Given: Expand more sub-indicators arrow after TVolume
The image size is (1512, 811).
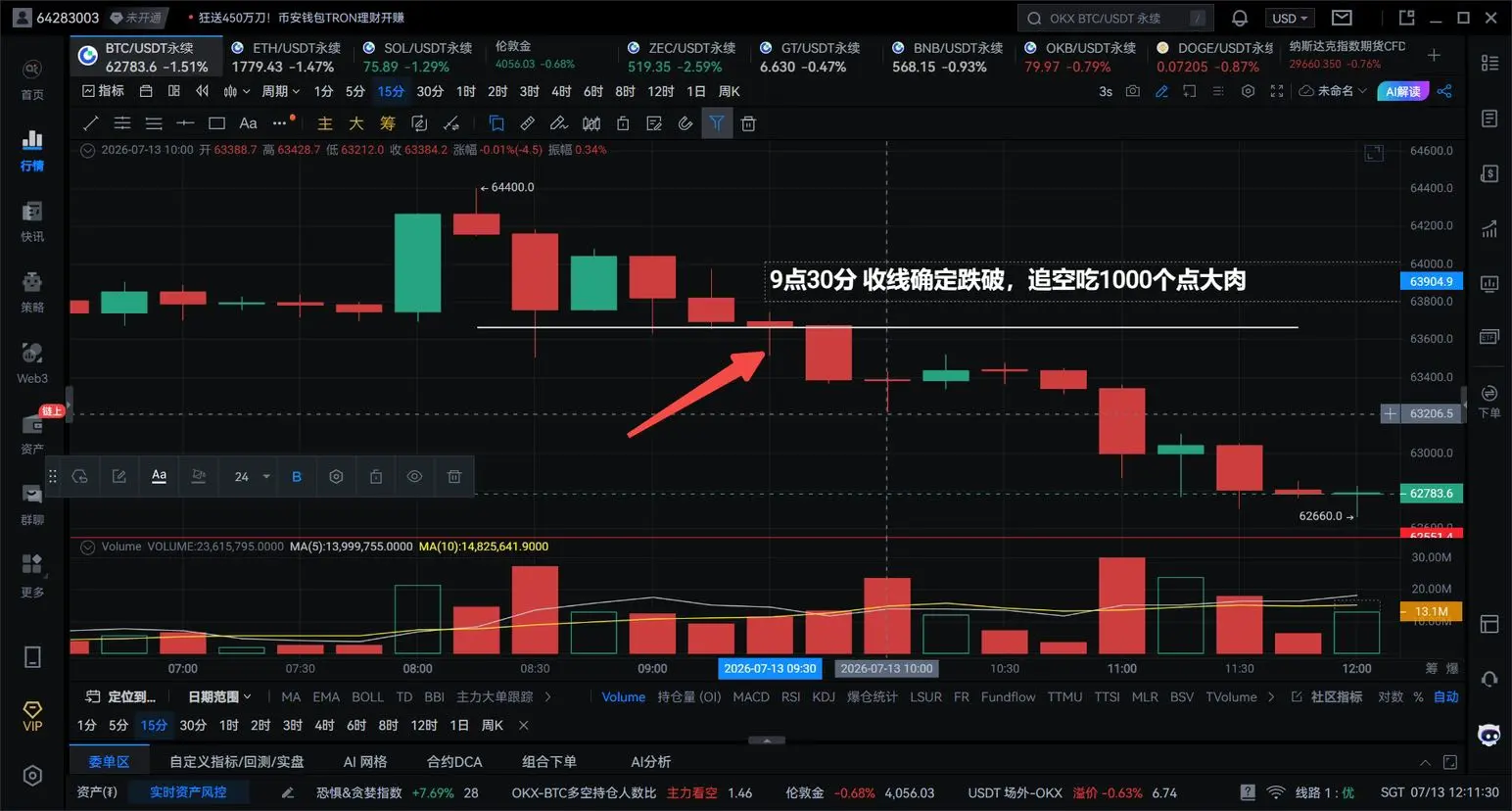Looking at the screenshot, I should pyautogui.click(x=1271, y=697).
